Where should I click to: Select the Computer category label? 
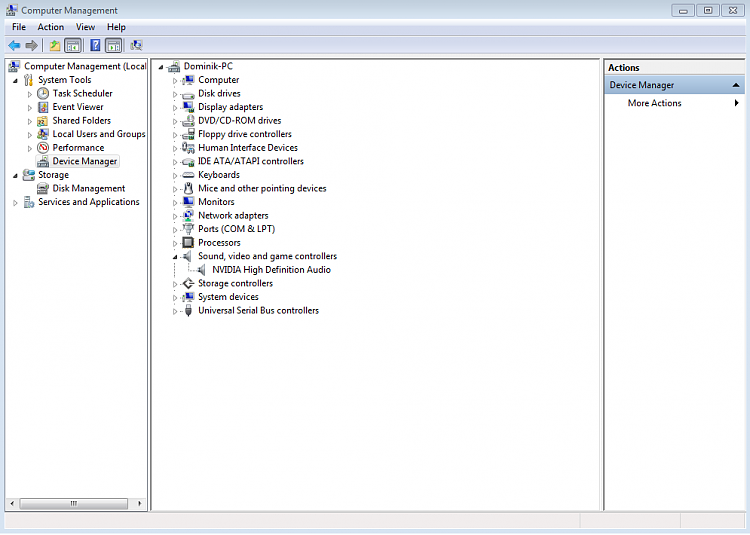(219, 80)
